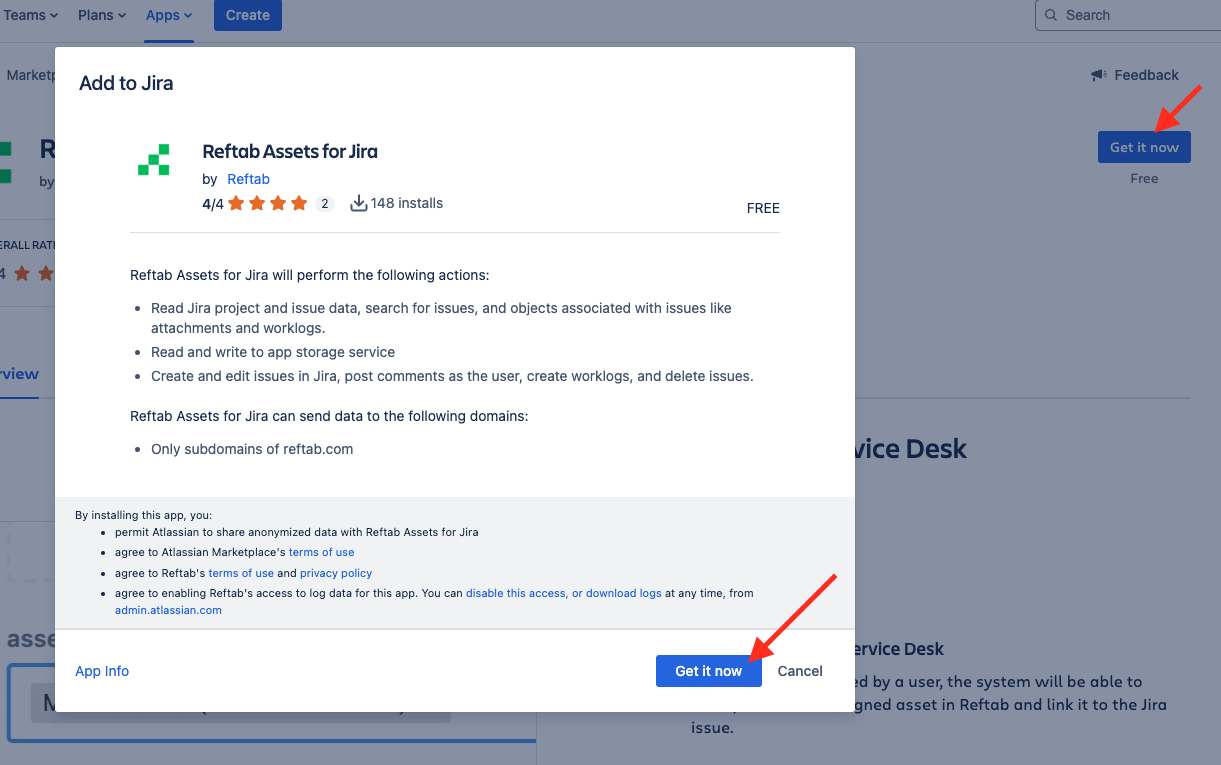This screenshot has width=1221, height=765.
Task: Open the admin.atlassian.com link
Action: click(x=168, y=610)
